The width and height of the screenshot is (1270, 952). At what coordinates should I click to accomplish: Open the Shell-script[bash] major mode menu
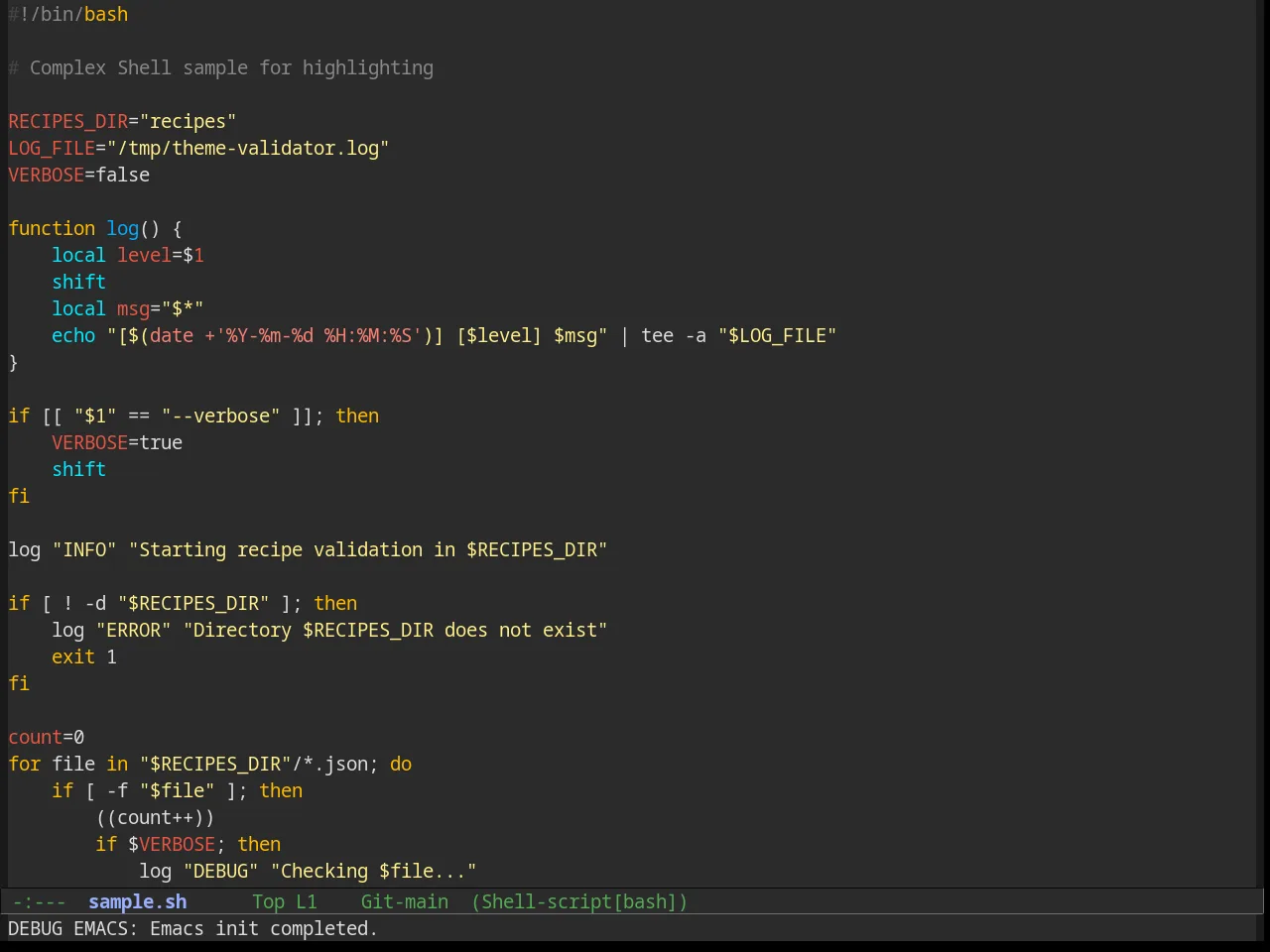coord(579,901)
